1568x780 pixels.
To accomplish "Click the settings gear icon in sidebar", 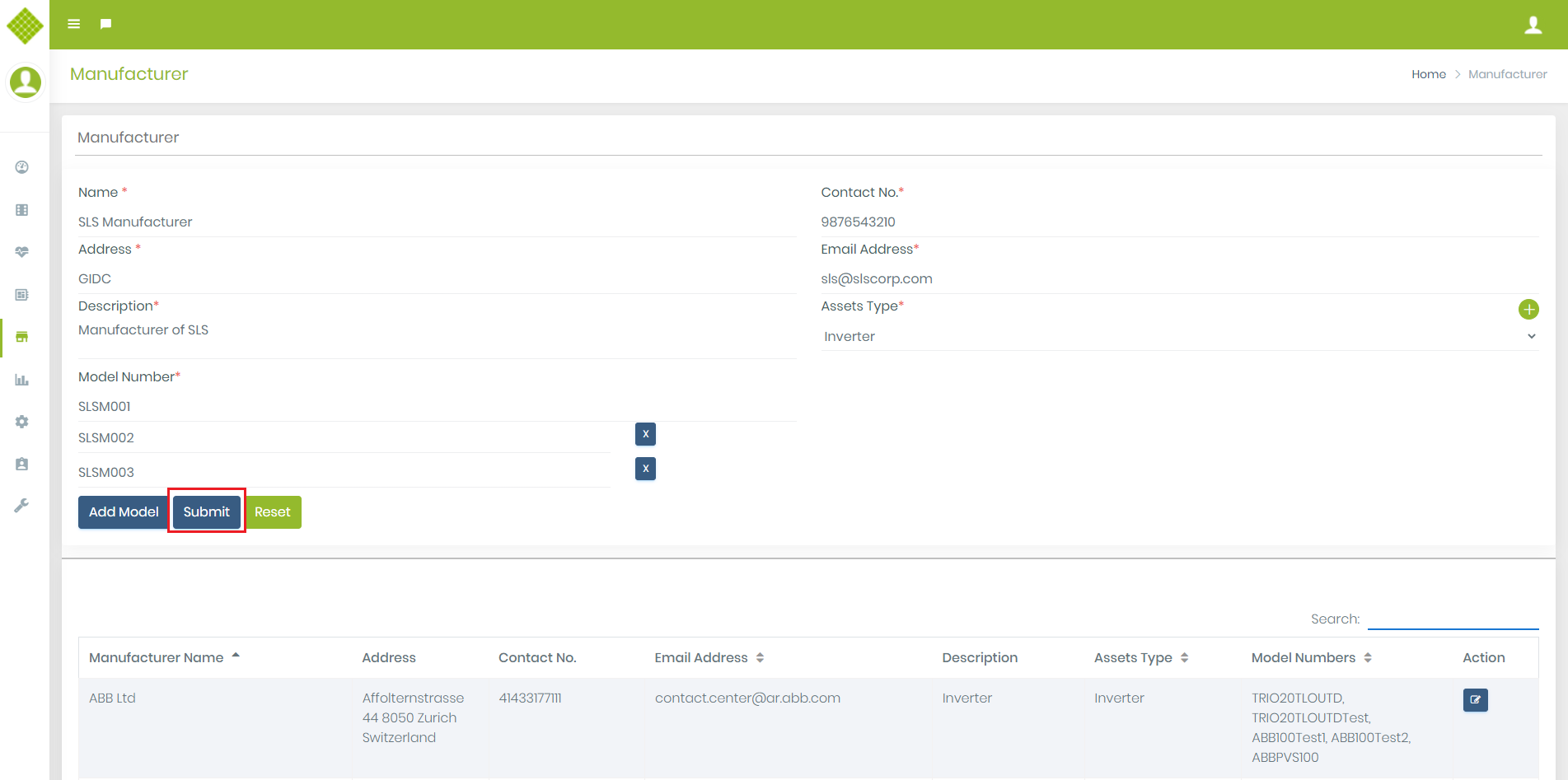I will 22,422.
